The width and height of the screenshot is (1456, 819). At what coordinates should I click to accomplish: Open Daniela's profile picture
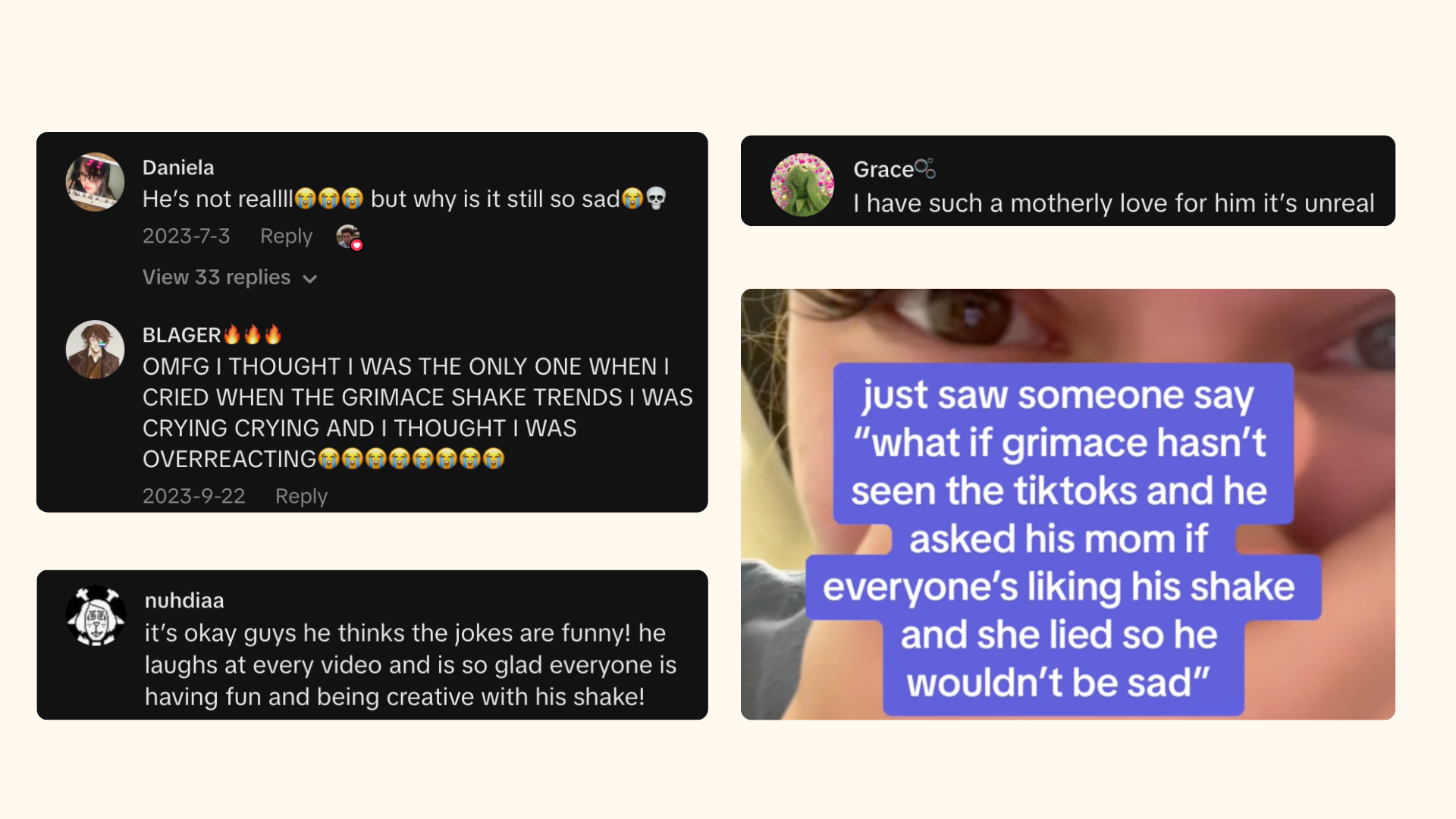(95, 182)
